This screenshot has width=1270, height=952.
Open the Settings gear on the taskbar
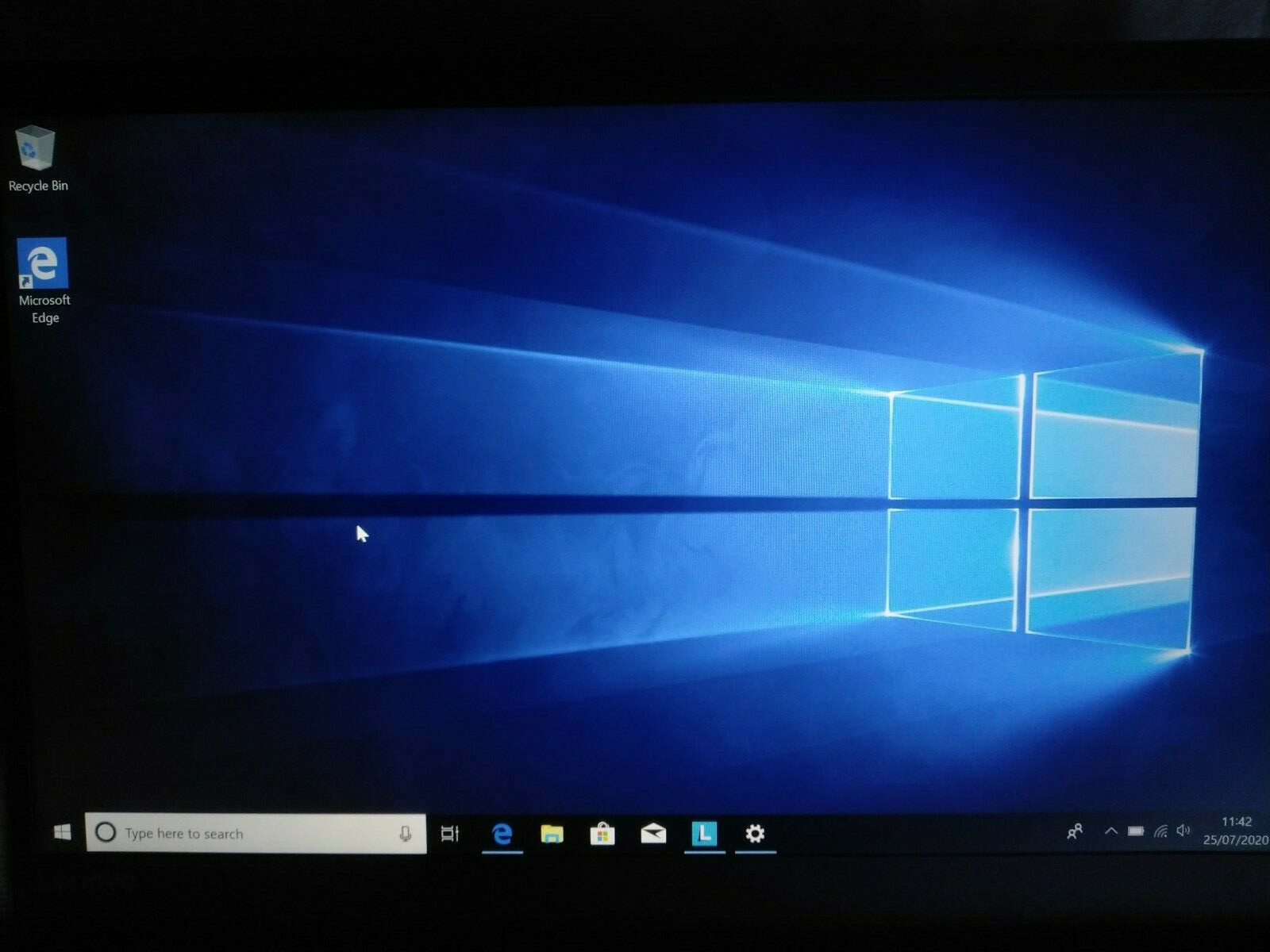point(755,834)
